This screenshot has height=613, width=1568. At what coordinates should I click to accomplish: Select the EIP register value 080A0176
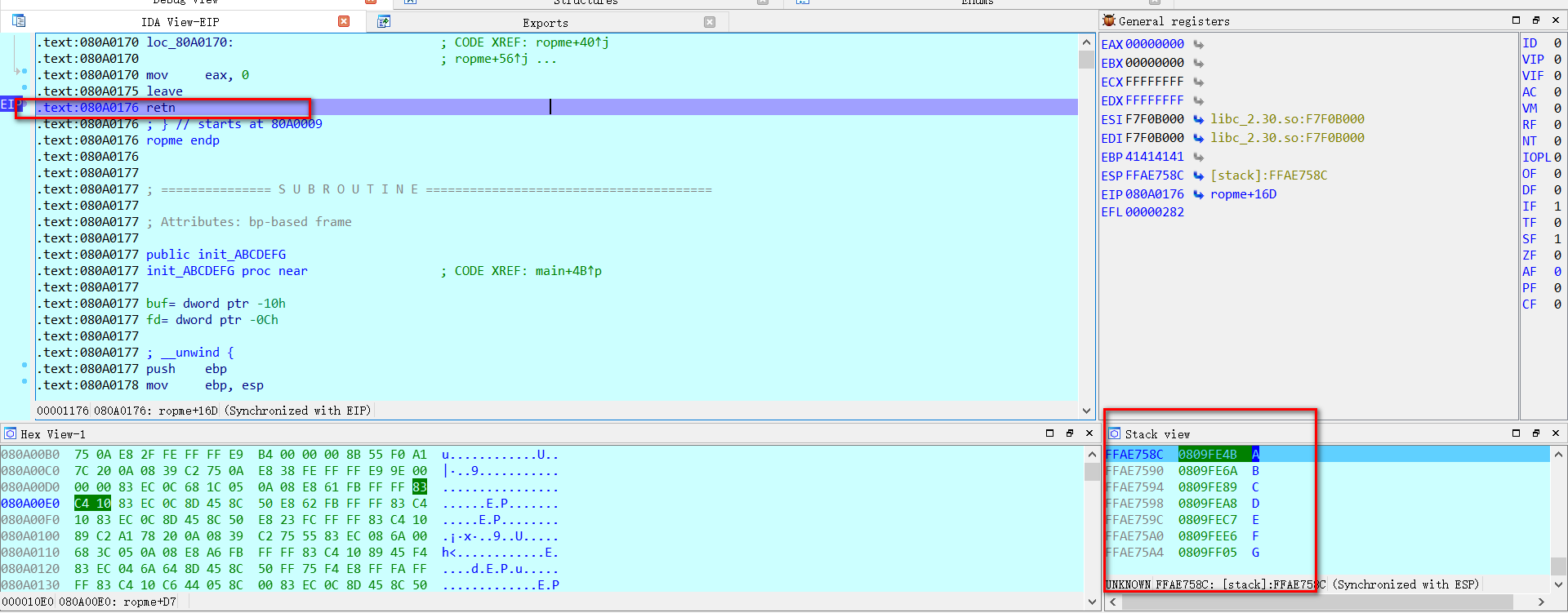pyautogui.click(x=1155, y=194)
